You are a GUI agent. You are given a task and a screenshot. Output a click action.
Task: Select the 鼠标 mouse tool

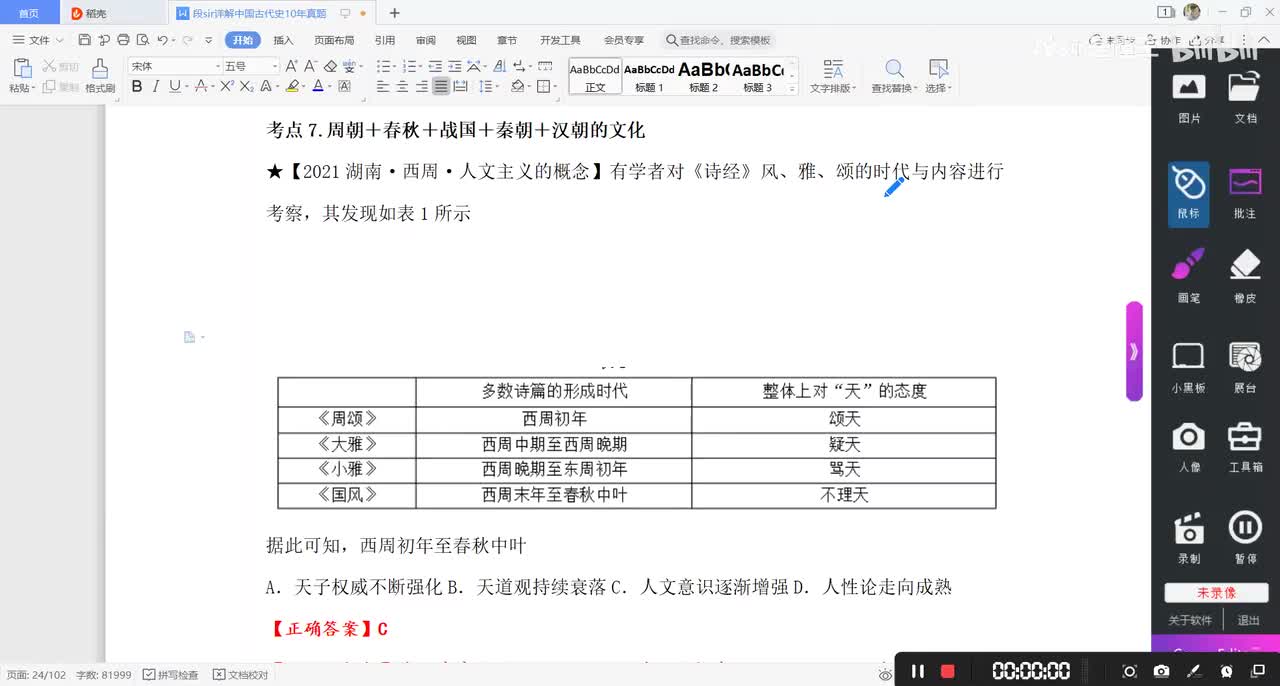click(1188, 194)
